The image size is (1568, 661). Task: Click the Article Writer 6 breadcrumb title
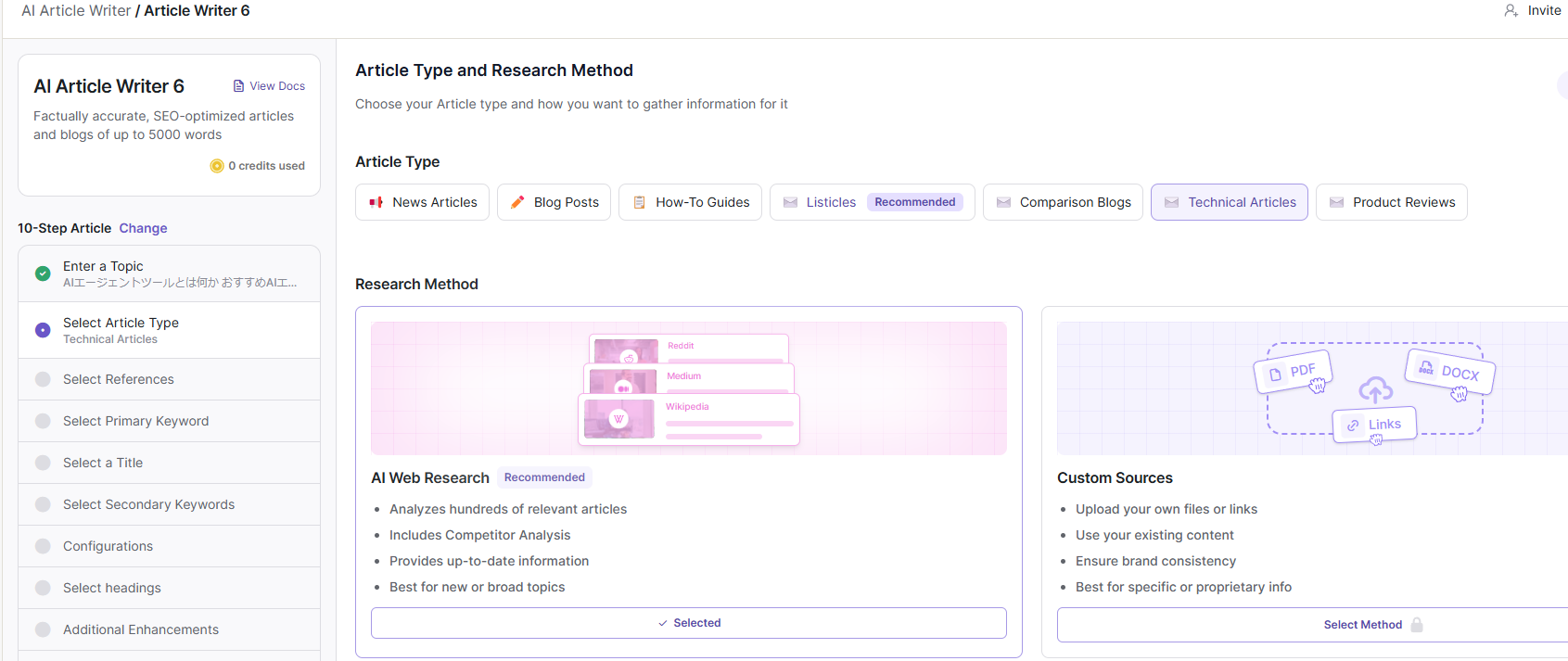point(197,10)
